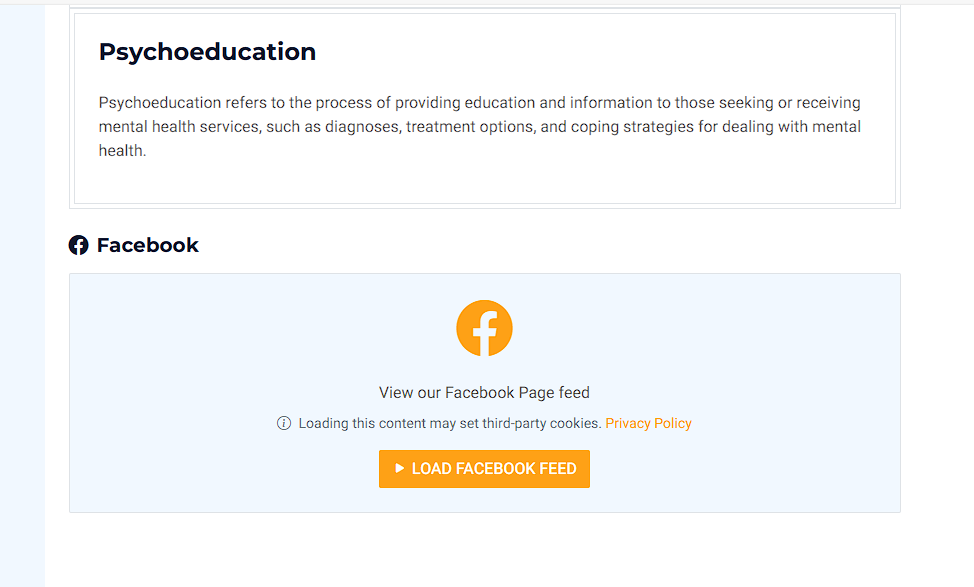Image resolution: width=974 pixels, height=587 pixels.
Task: Open the Privacy Policy link
Action: pyautogui.click(x=648, y=423)
